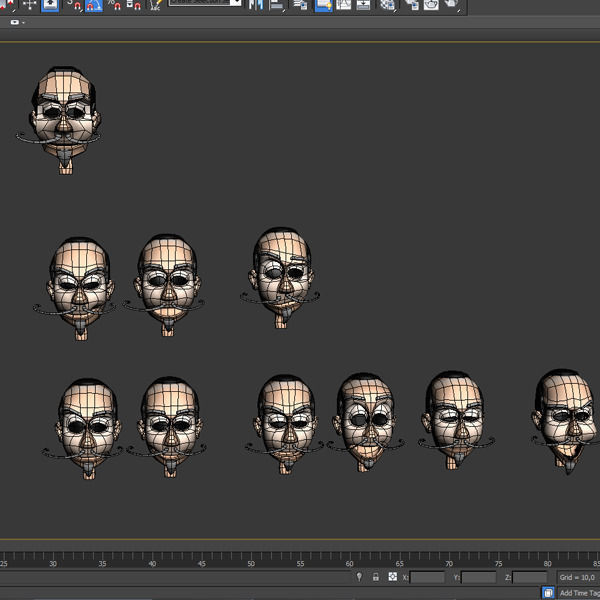The width and height of the screenshot is (600, 600).
Task: Click Add Time Tag
Action: pyautogui.click(x=579, y=593)
